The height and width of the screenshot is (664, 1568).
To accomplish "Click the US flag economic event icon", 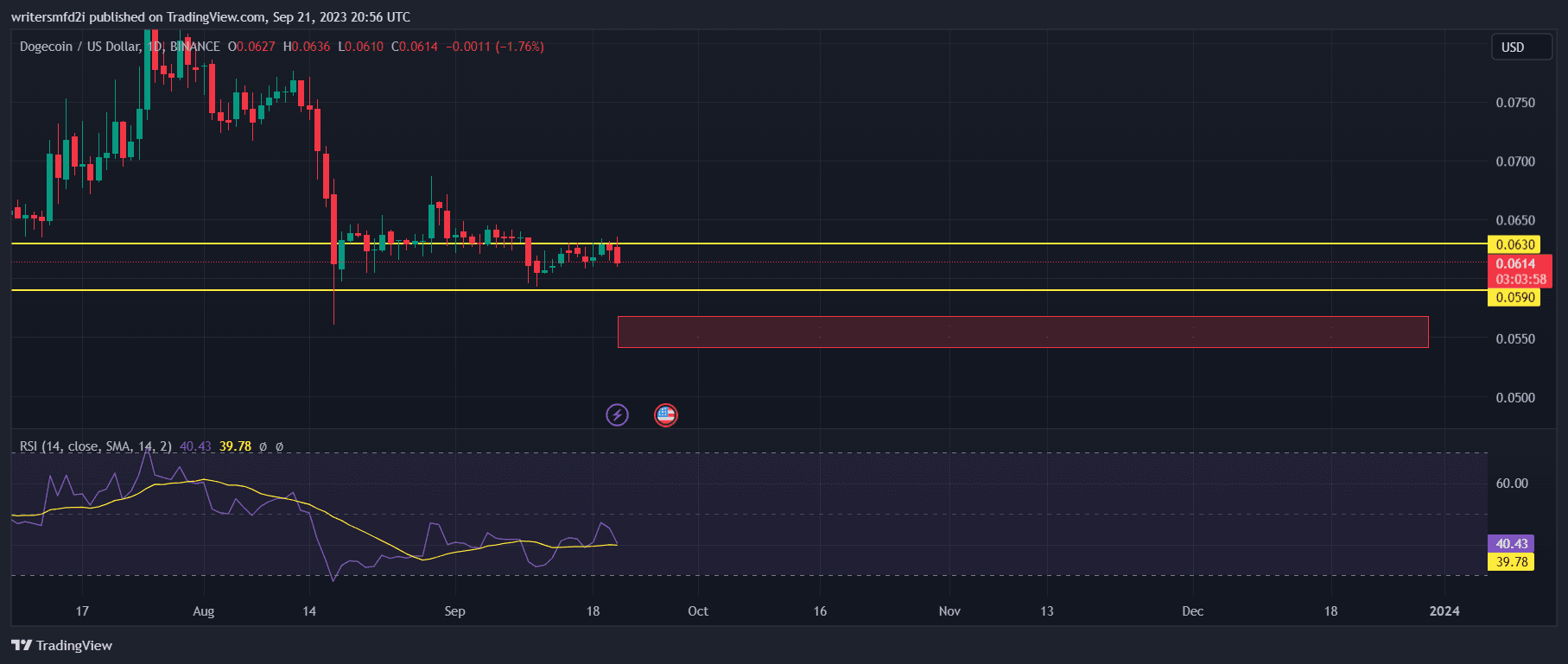I will [665, 415].
